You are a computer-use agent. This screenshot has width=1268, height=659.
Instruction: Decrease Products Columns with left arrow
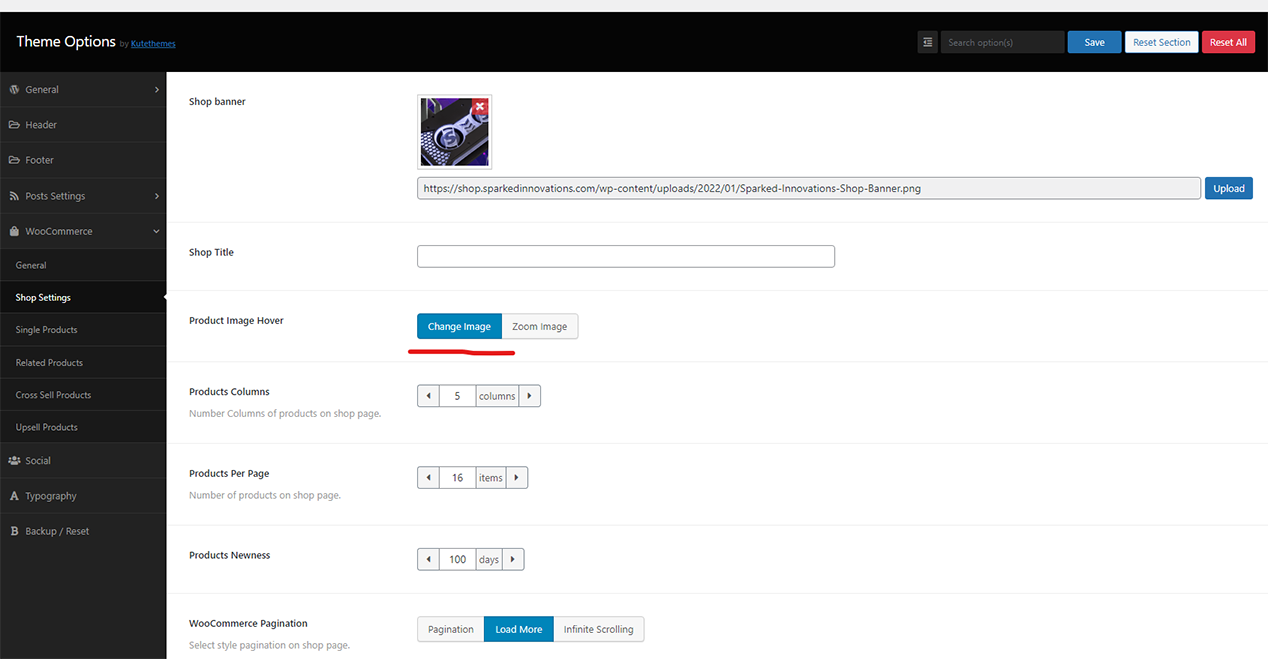[x=428, y=396]
